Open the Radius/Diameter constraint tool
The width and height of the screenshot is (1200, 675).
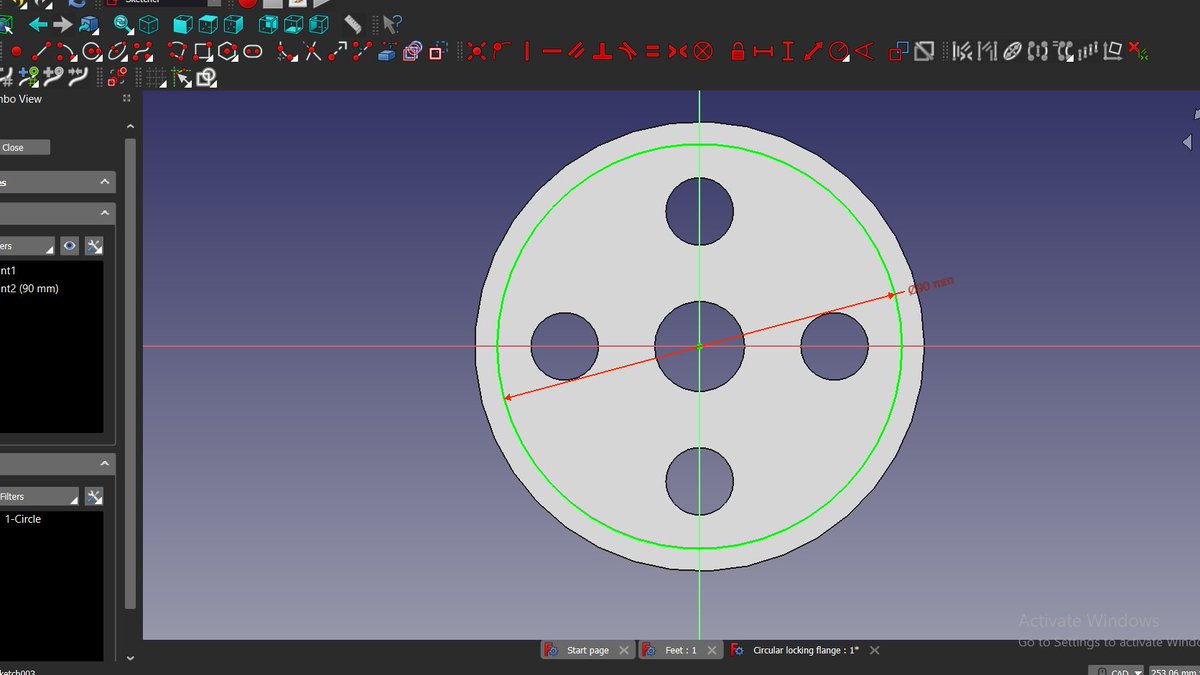click(x=839, y=51)
